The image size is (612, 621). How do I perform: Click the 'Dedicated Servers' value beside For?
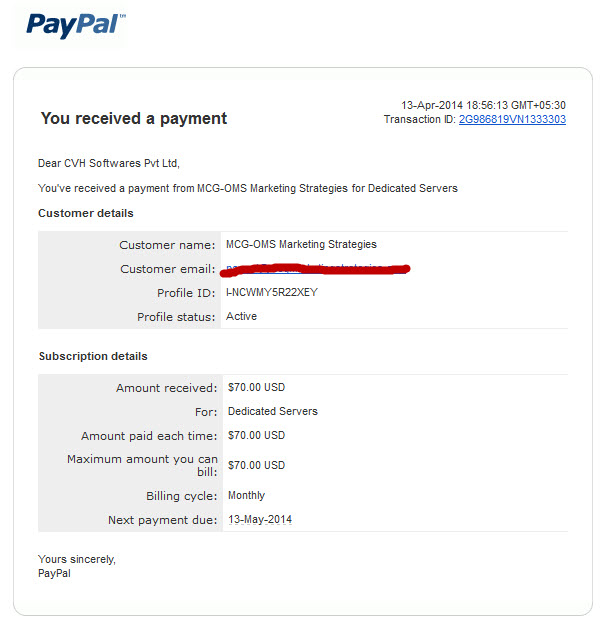coord(273,411)
